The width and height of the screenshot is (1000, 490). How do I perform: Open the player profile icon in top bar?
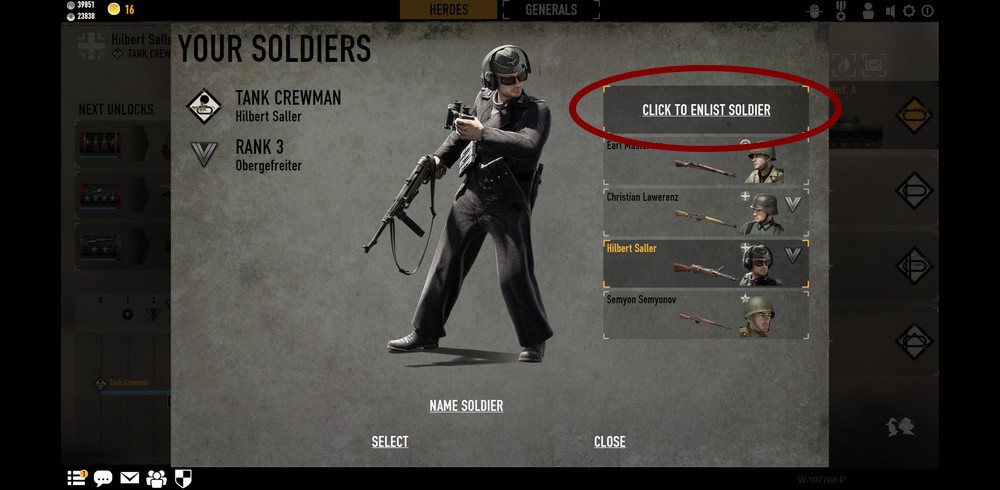coord(868,11)
